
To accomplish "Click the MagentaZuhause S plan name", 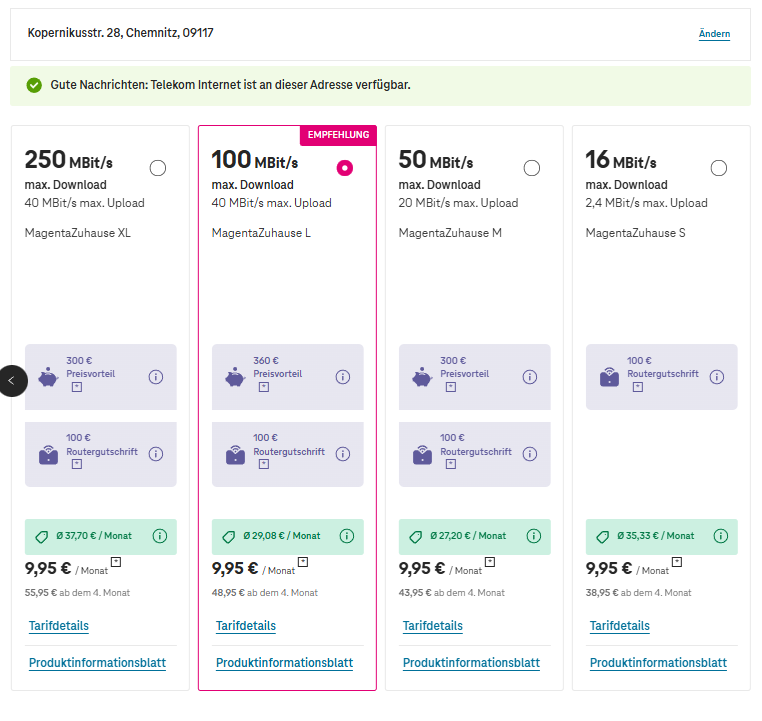I will (636, 233).
